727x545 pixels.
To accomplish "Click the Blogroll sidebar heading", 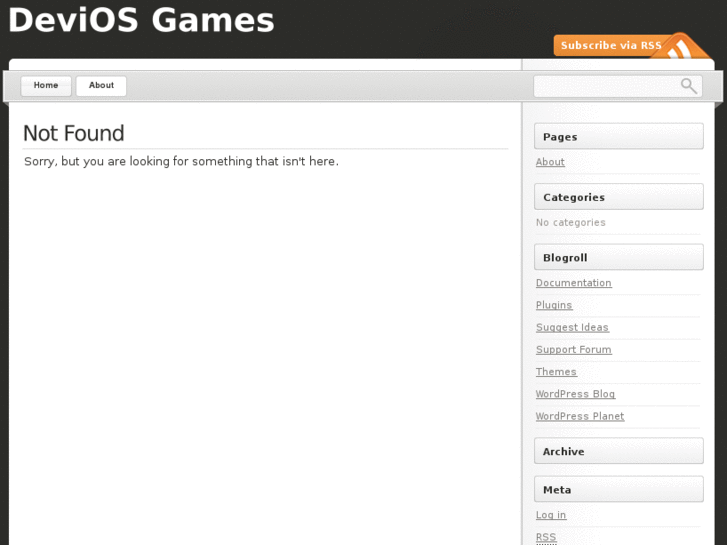I will point(619,257).
